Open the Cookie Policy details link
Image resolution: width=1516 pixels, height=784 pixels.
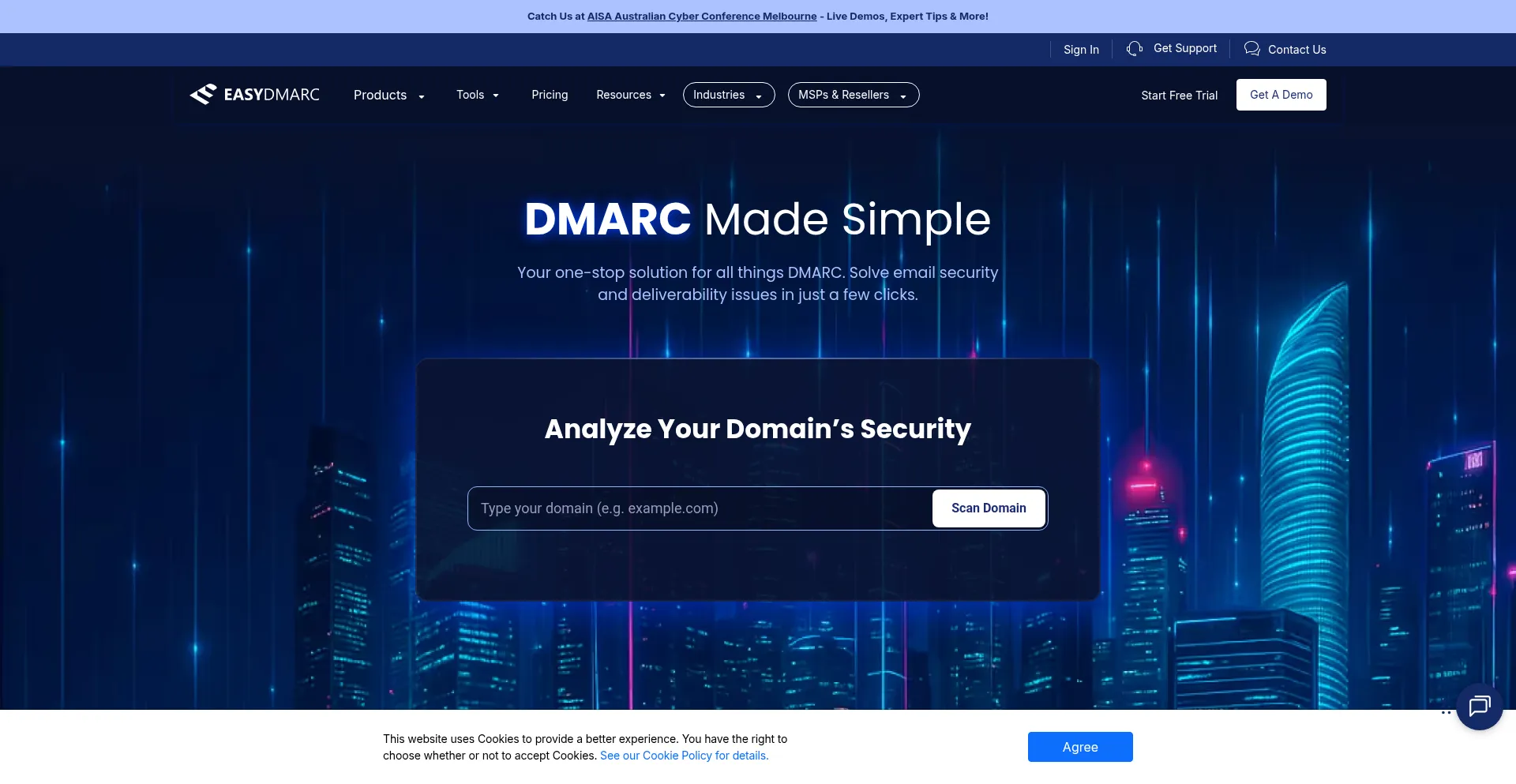684,756
